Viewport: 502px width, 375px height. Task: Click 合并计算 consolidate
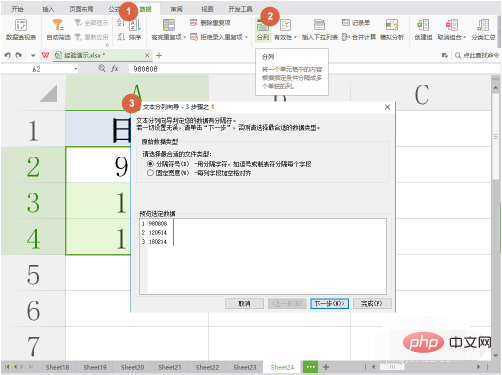tap(359, 37)
